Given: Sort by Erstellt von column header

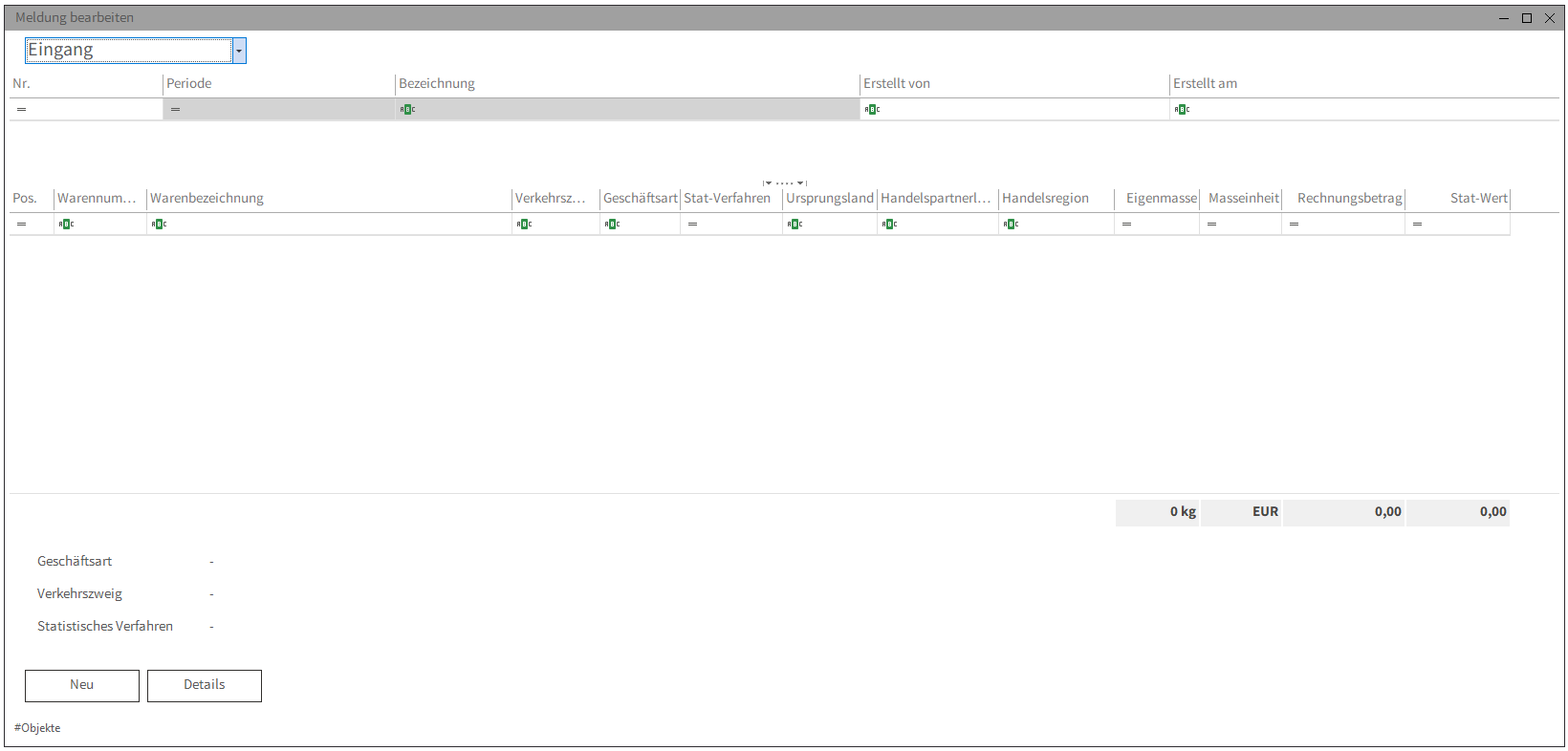Looking at the screenshot, I should (x=1014, y=84).
